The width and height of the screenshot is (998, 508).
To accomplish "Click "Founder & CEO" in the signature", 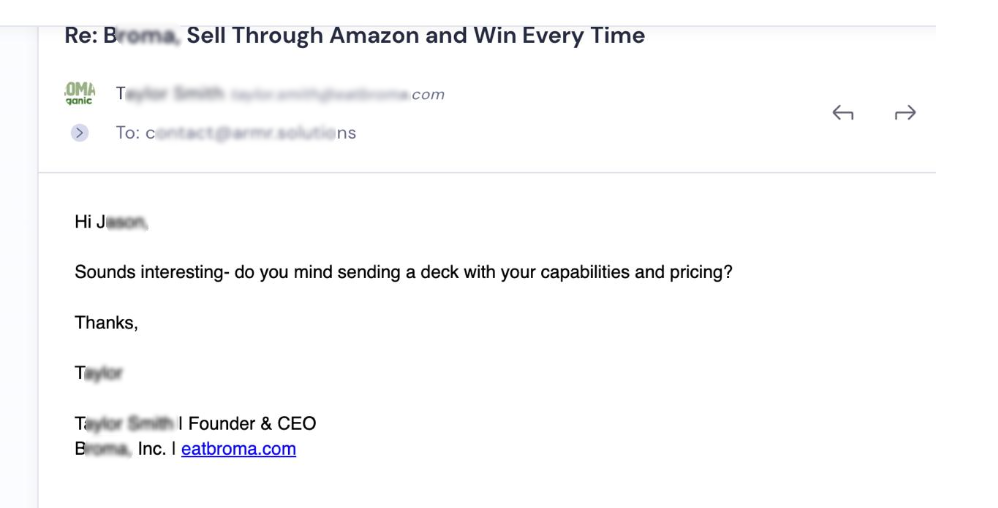I will point(252,423).
